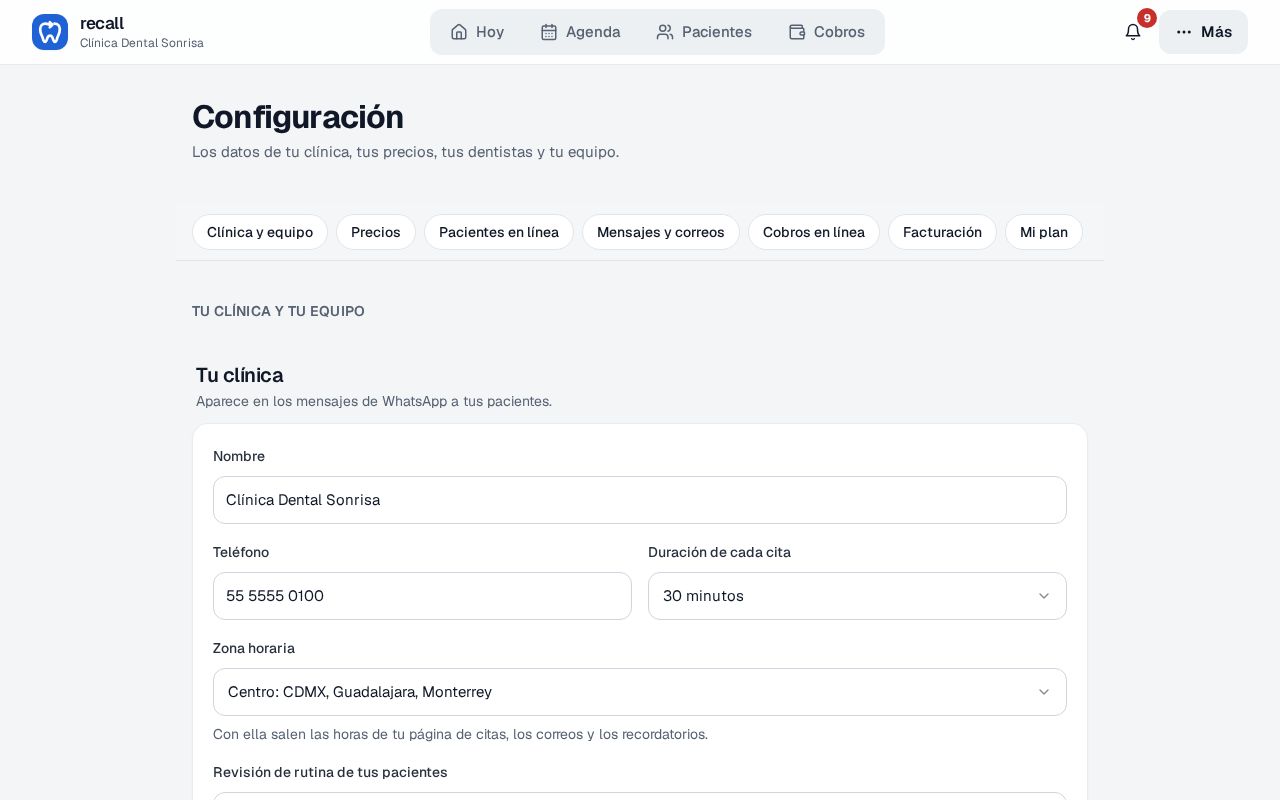This screenshot has height=800, width=1280.
Task: Go to the Cobros en línea section
Action: [x=814, y=232]
